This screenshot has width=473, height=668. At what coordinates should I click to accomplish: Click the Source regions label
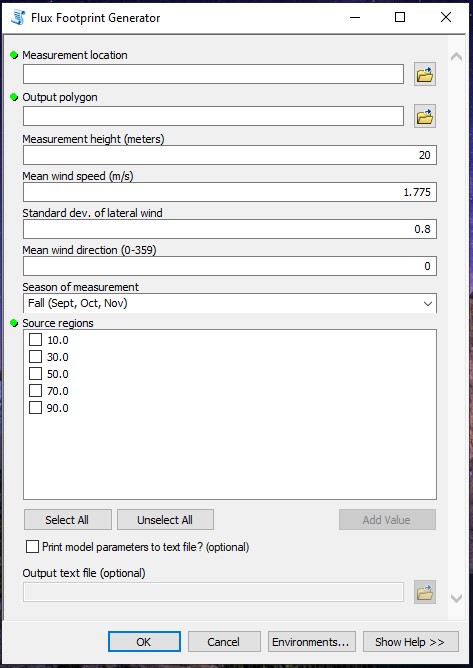tap(58, 323)
